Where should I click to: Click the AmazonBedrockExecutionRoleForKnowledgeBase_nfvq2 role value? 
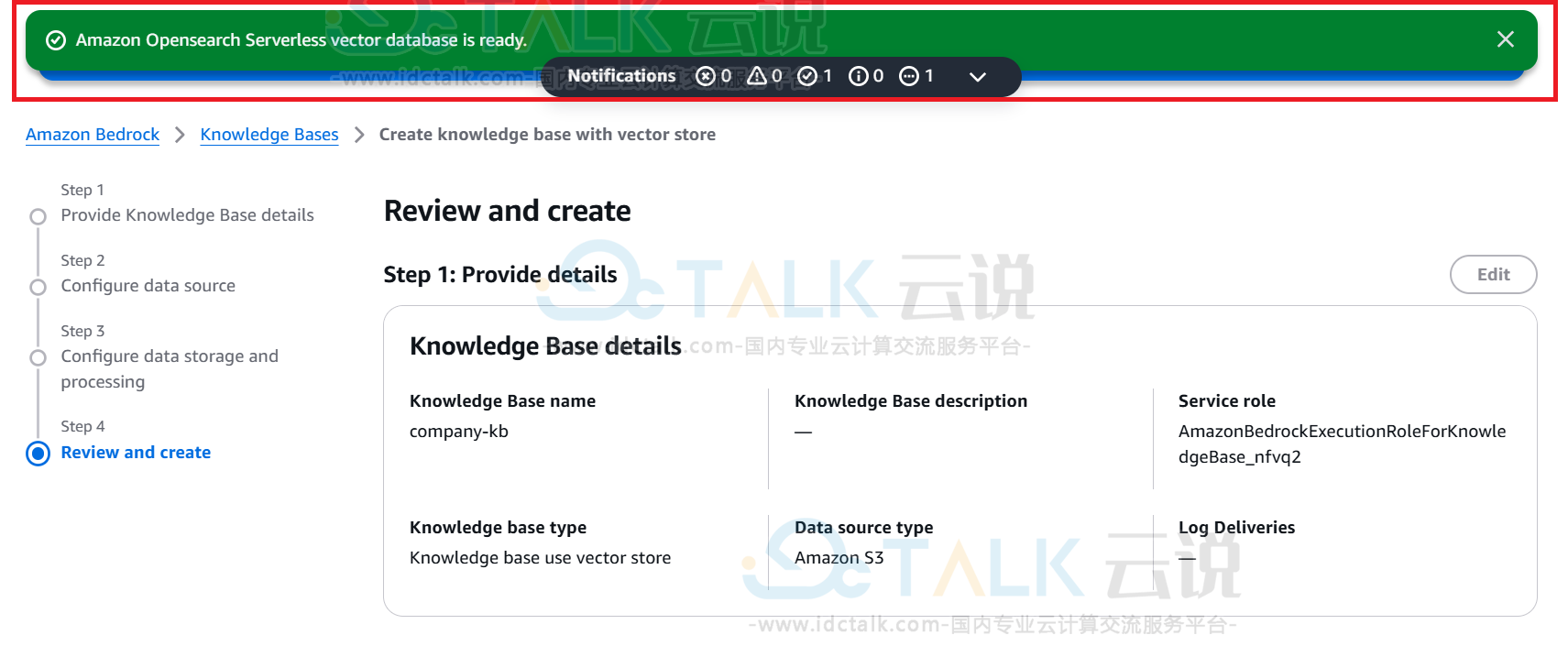[1342, 444]
